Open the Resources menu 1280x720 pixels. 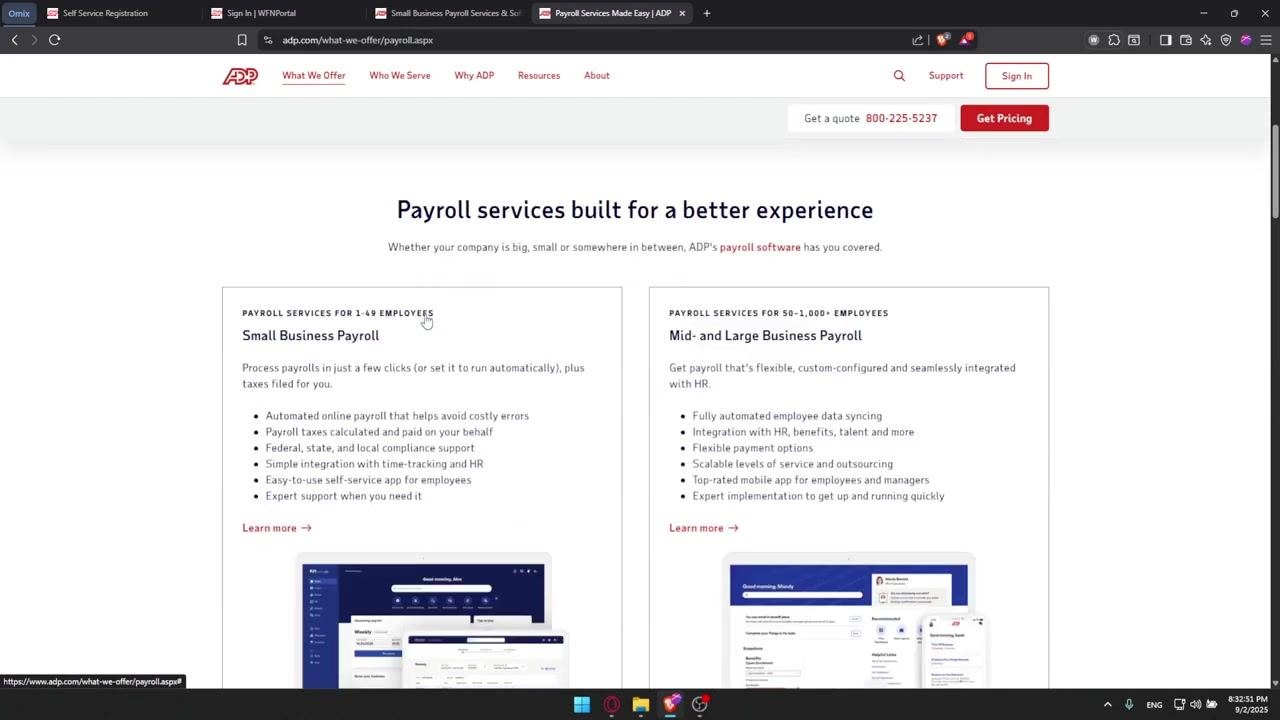[x=539, y=76]
